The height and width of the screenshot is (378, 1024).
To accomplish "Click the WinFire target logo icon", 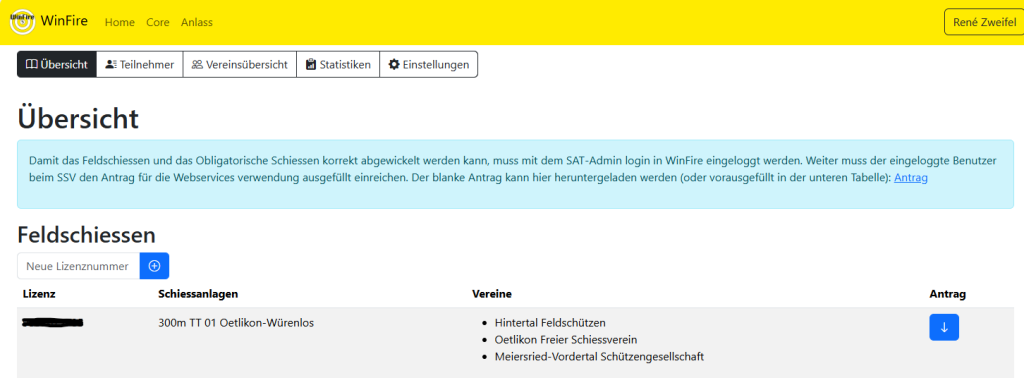I will pos(22,22).
